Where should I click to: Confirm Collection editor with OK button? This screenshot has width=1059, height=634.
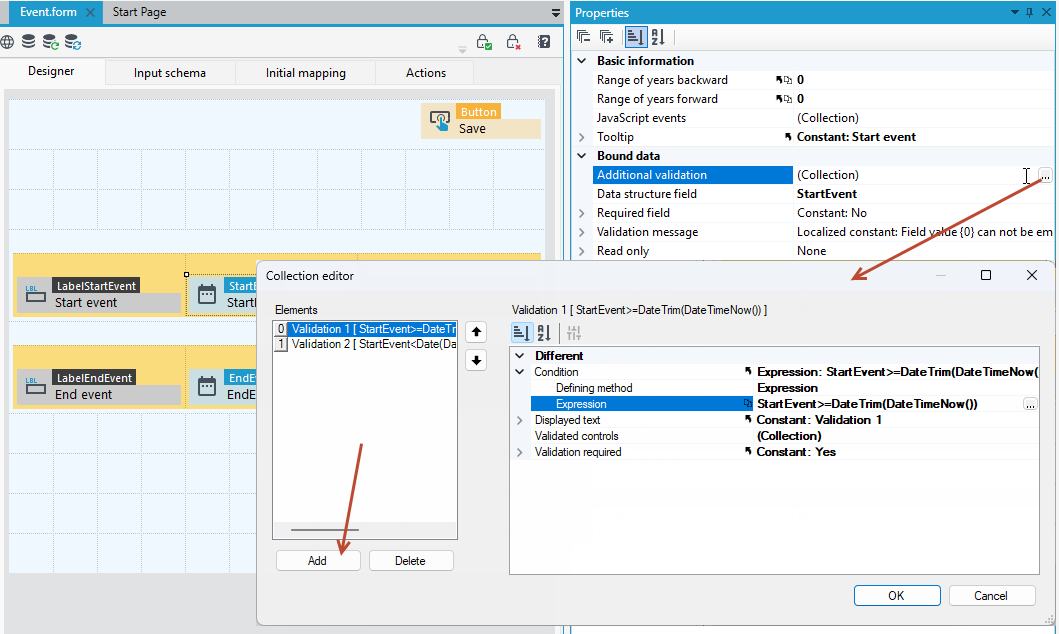[896, 596]
